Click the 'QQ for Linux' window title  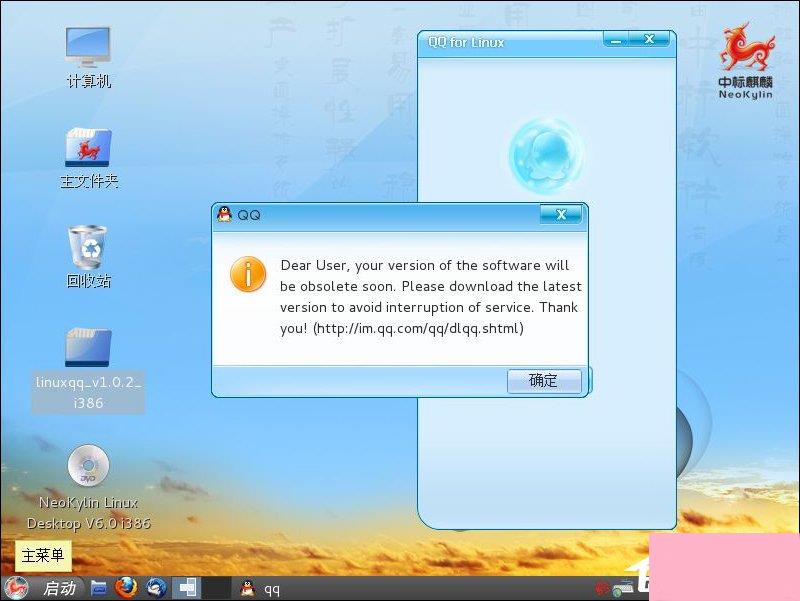click(x=466, y=42)
